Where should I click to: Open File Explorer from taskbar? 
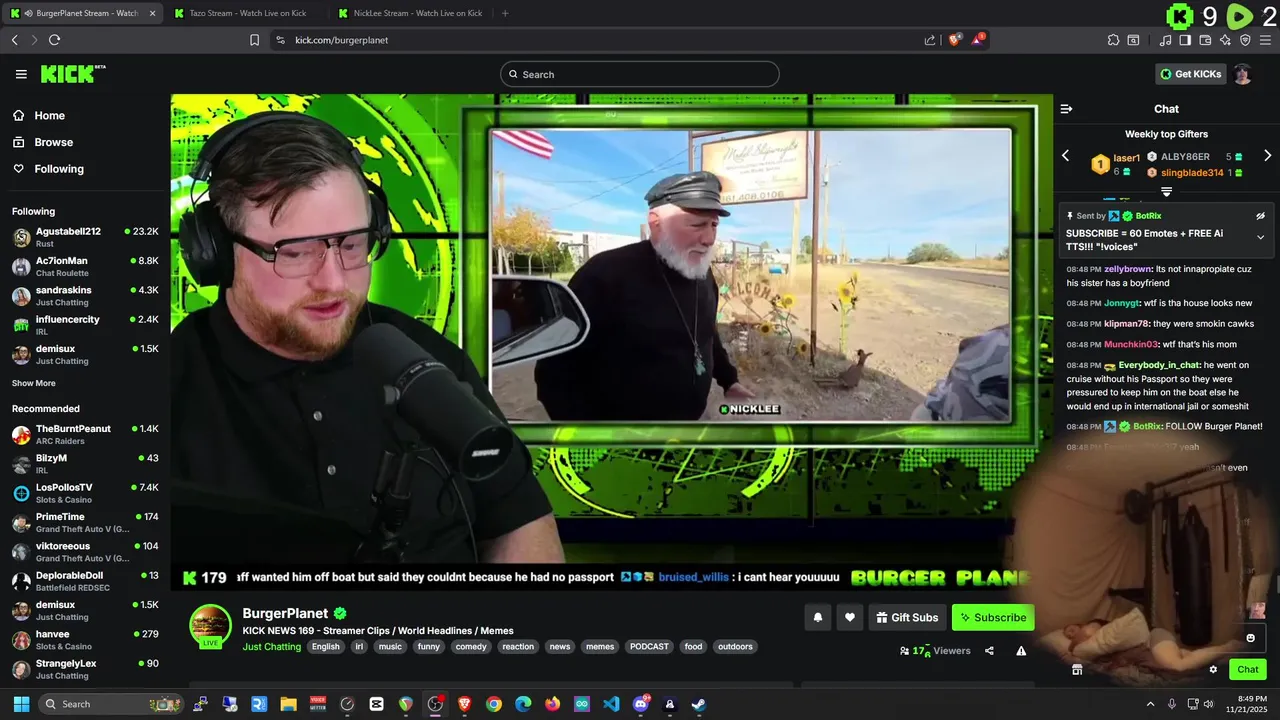coord(288,704)
